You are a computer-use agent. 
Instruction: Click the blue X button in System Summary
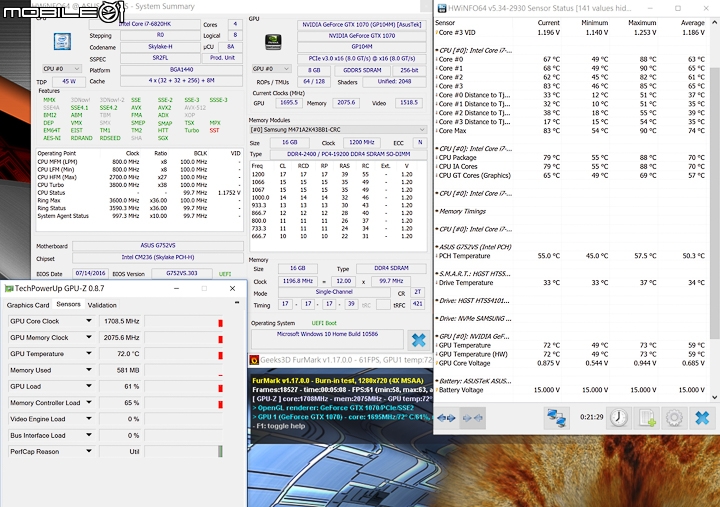pyautogui.click(x=418, y=340)
